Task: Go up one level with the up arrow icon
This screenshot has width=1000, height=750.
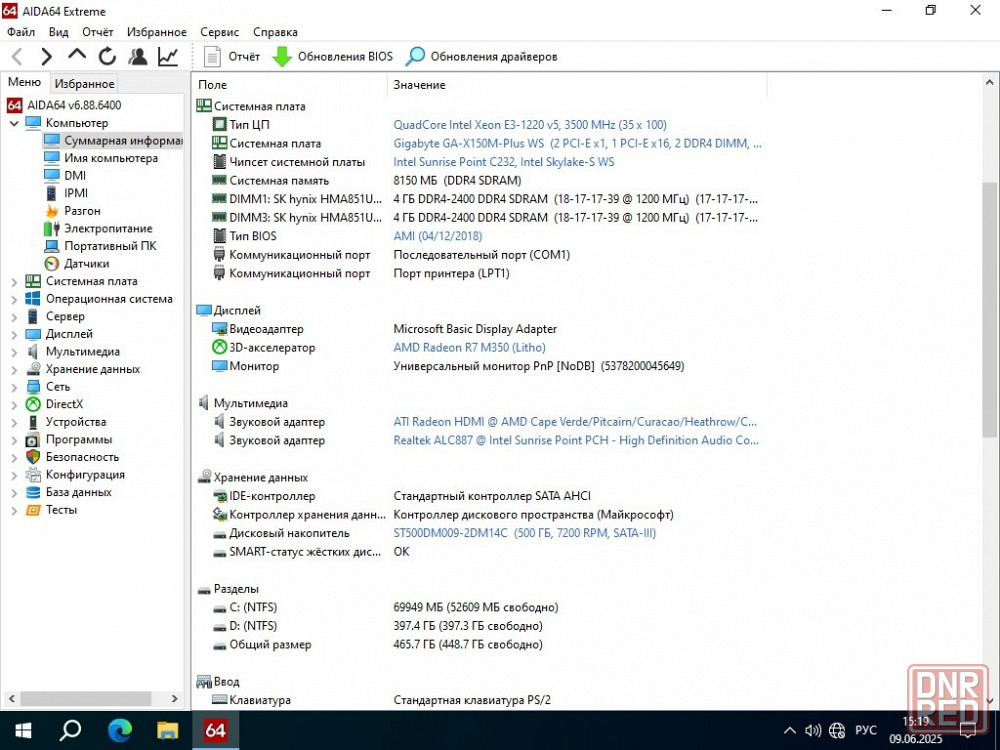Action: point(77,55)
